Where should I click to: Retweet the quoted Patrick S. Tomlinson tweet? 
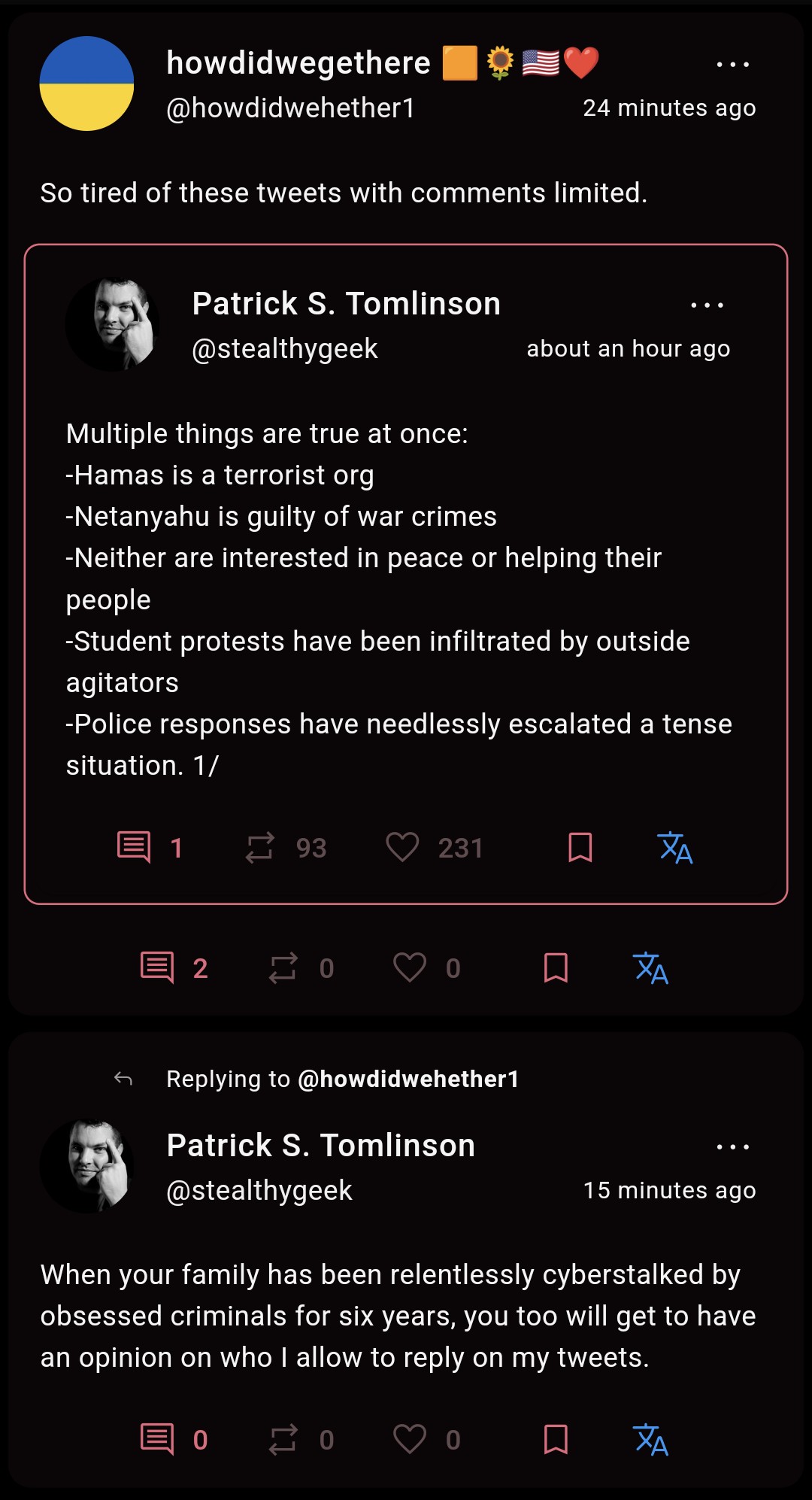[260, 847]
